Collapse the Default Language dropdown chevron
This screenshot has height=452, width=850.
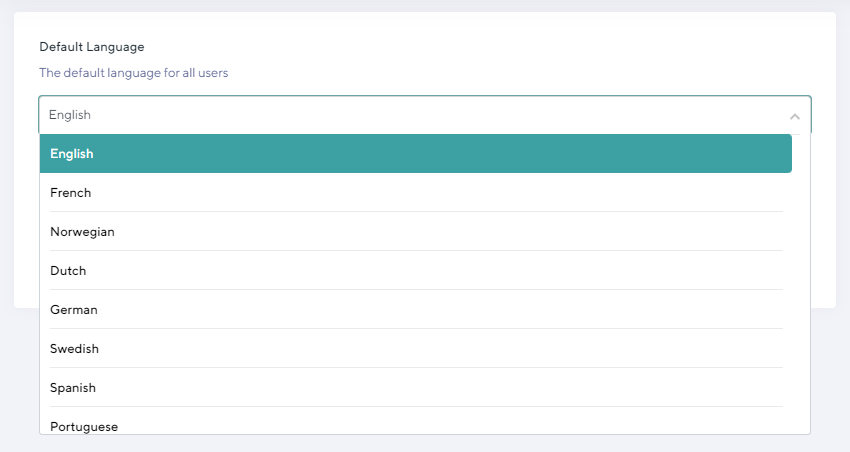(x=795, y=116)
